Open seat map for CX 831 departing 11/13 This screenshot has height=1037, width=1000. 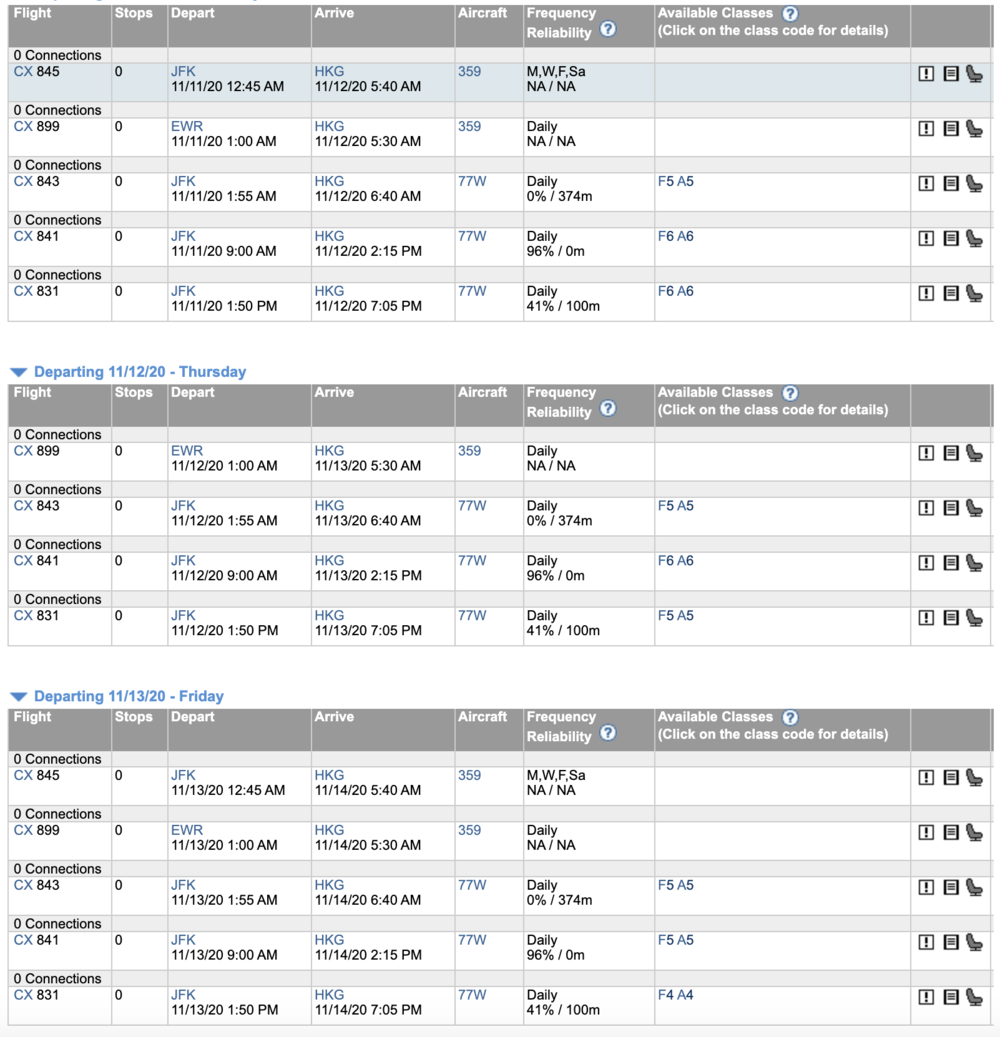click(974, 997)
